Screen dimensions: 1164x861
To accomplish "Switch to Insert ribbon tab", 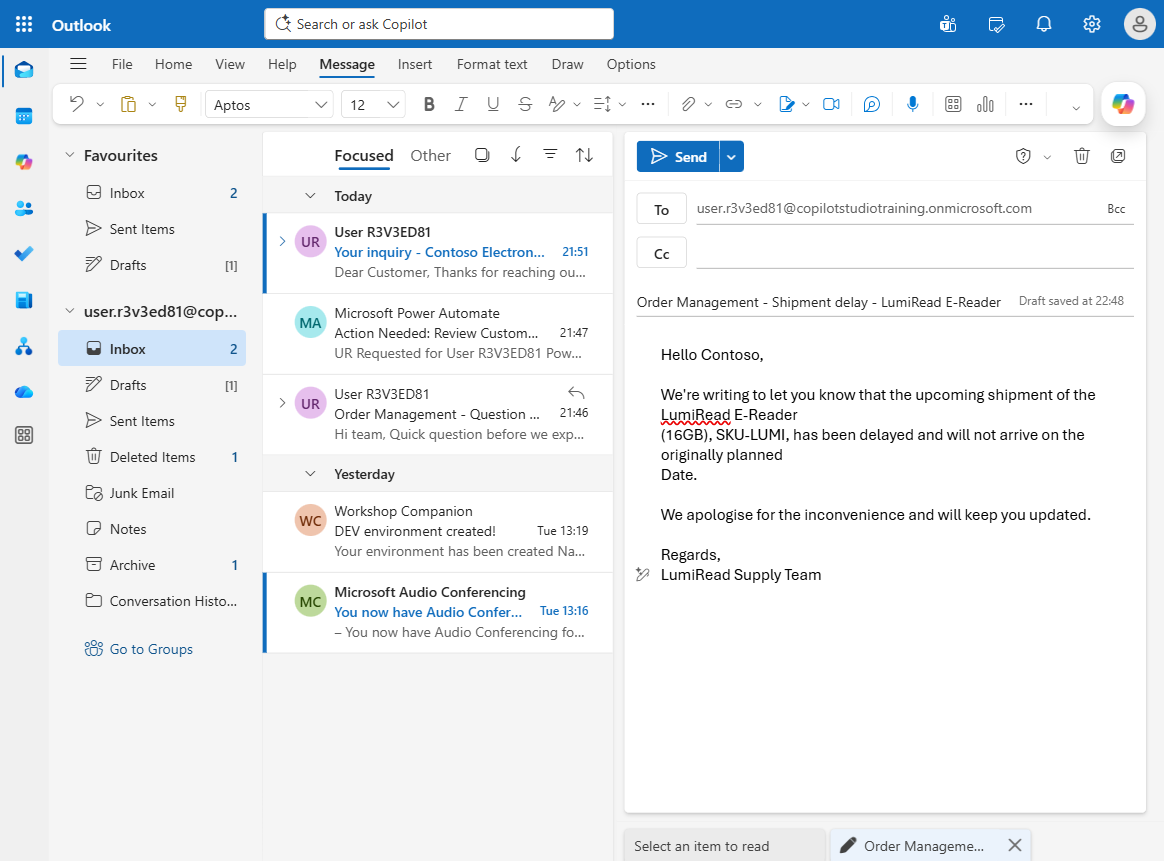I will 414,65.
